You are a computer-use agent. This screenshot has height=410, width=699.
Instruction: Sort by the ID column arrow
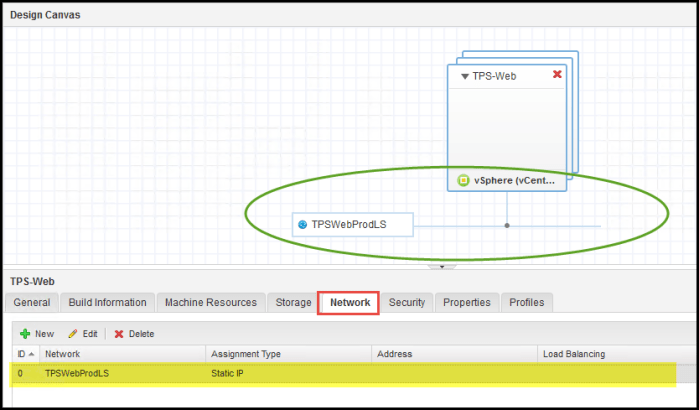point(32,354)
